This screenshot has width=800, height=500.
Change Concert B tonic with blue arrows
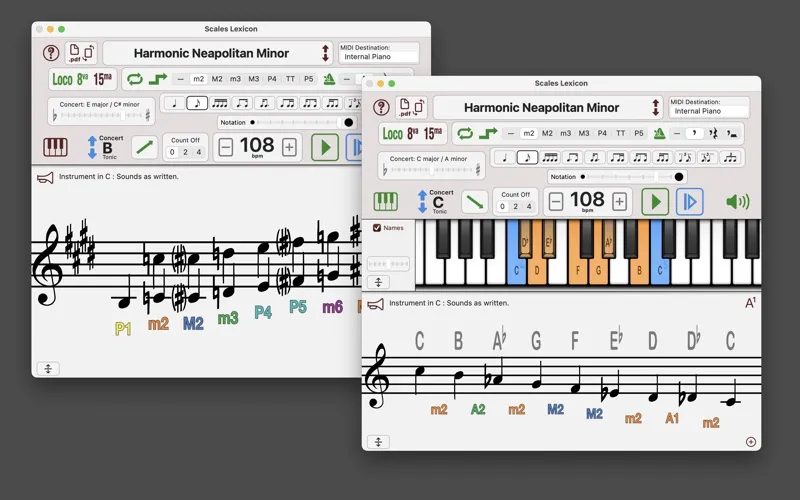click(92, 147)
